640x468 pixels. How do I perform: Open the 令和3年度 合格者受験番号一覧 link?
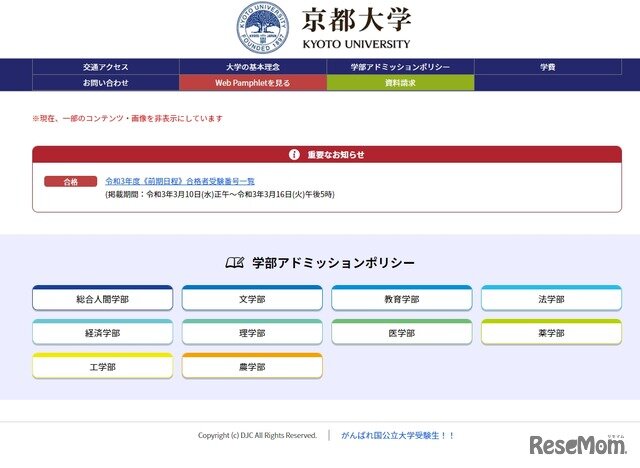[x=180, y=181]
